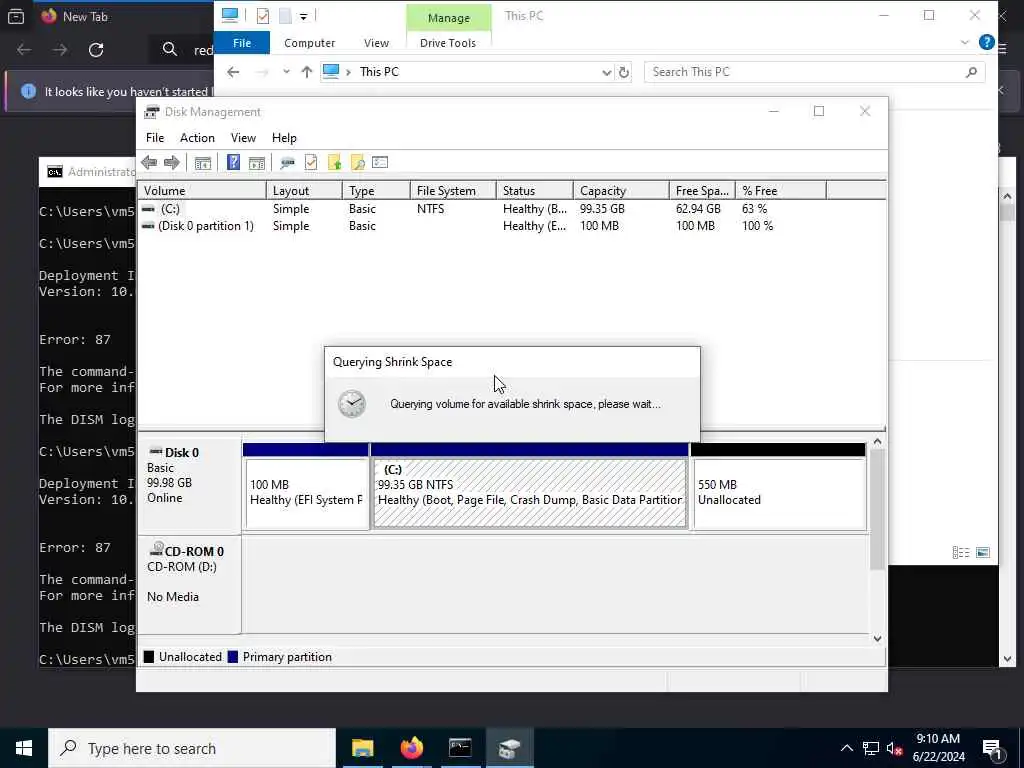Image resolution: width=1024 pixels, height=768 pixels.
Task: Sort by the Capacity column header
Action: (621, 191)
